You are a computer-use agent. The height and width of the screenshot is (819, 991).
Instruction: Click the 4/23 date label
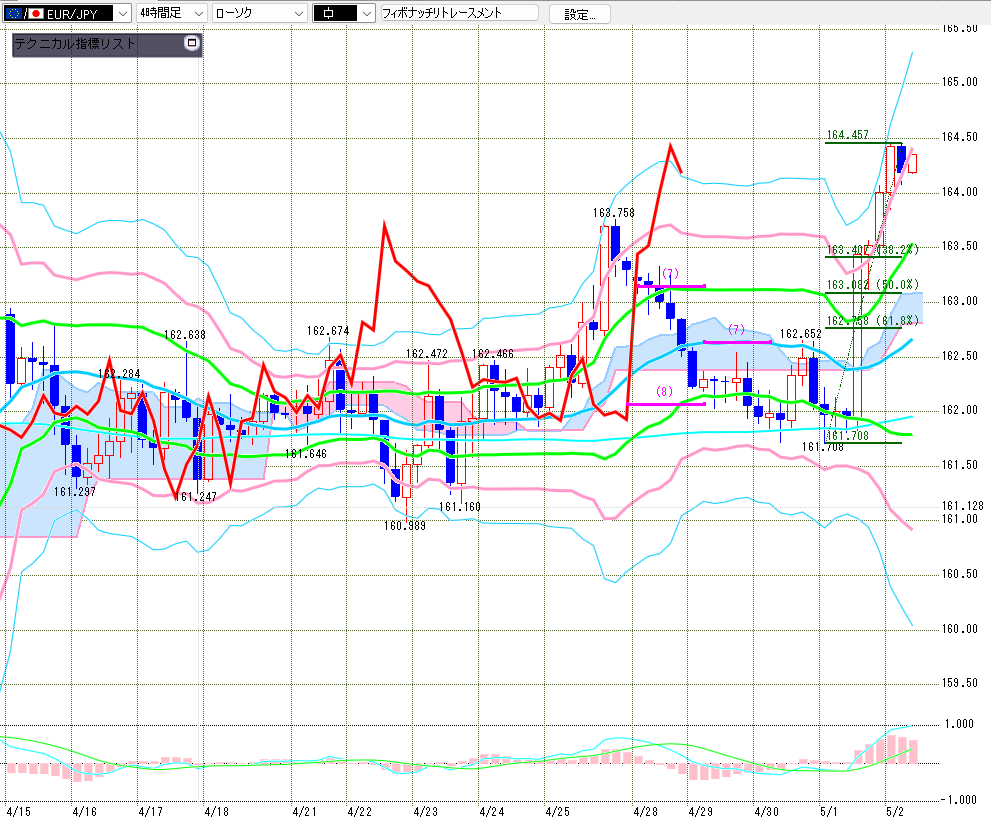(x=425, y=811)
